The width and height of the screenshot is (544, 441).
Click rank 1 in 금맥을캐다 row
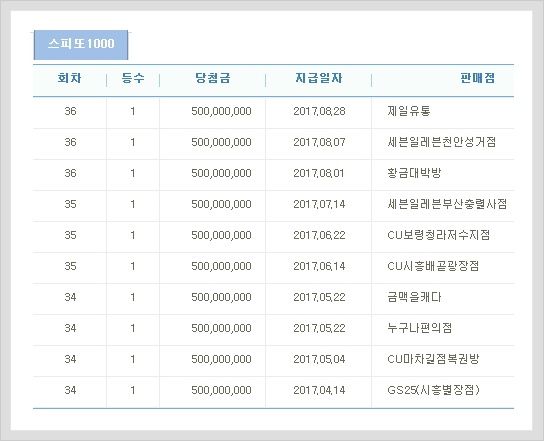(133, 297)
